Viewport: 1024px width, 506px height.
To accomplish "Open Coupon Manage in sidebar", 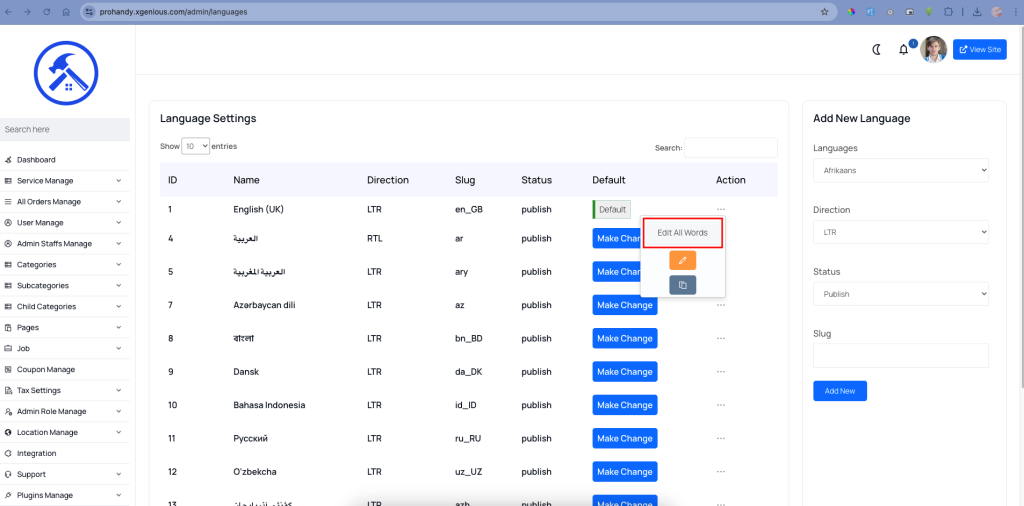I will pyautogui.click(x=46, y=370).
